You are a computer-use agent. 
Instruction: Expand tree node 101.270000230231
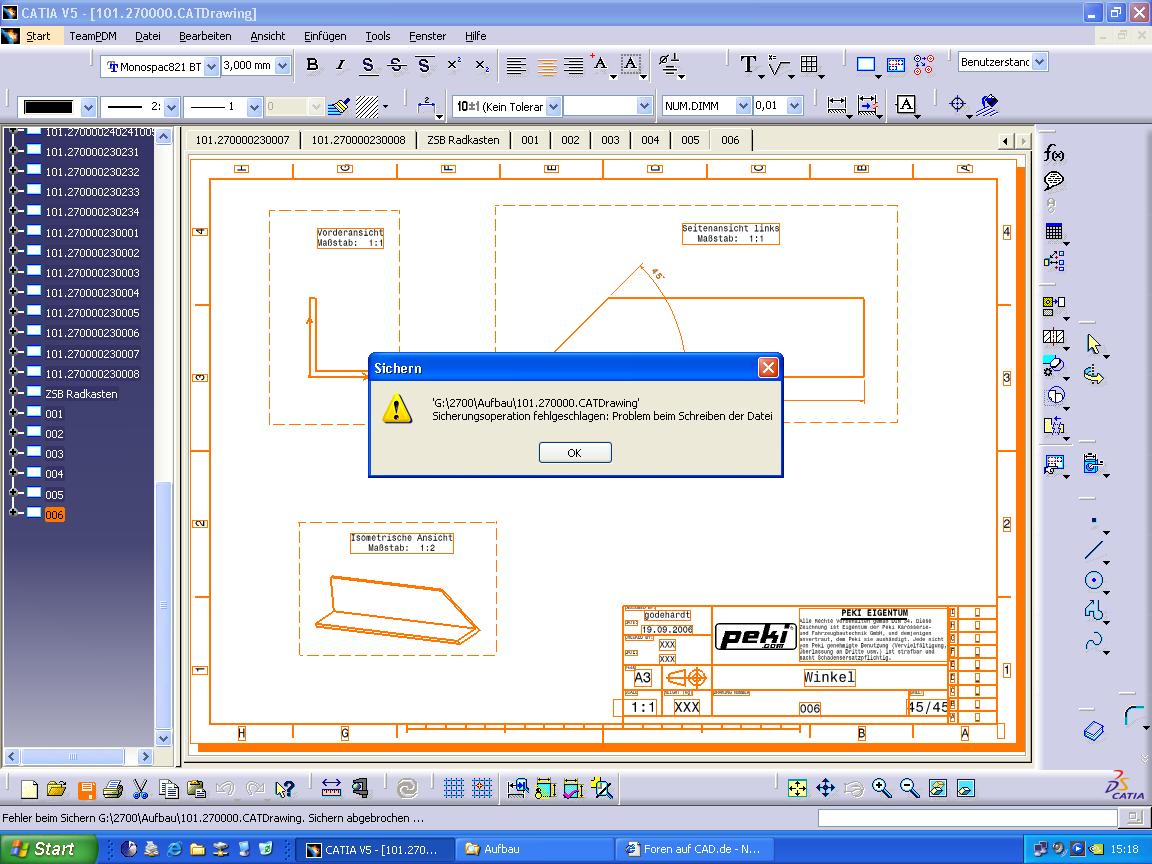12,151
